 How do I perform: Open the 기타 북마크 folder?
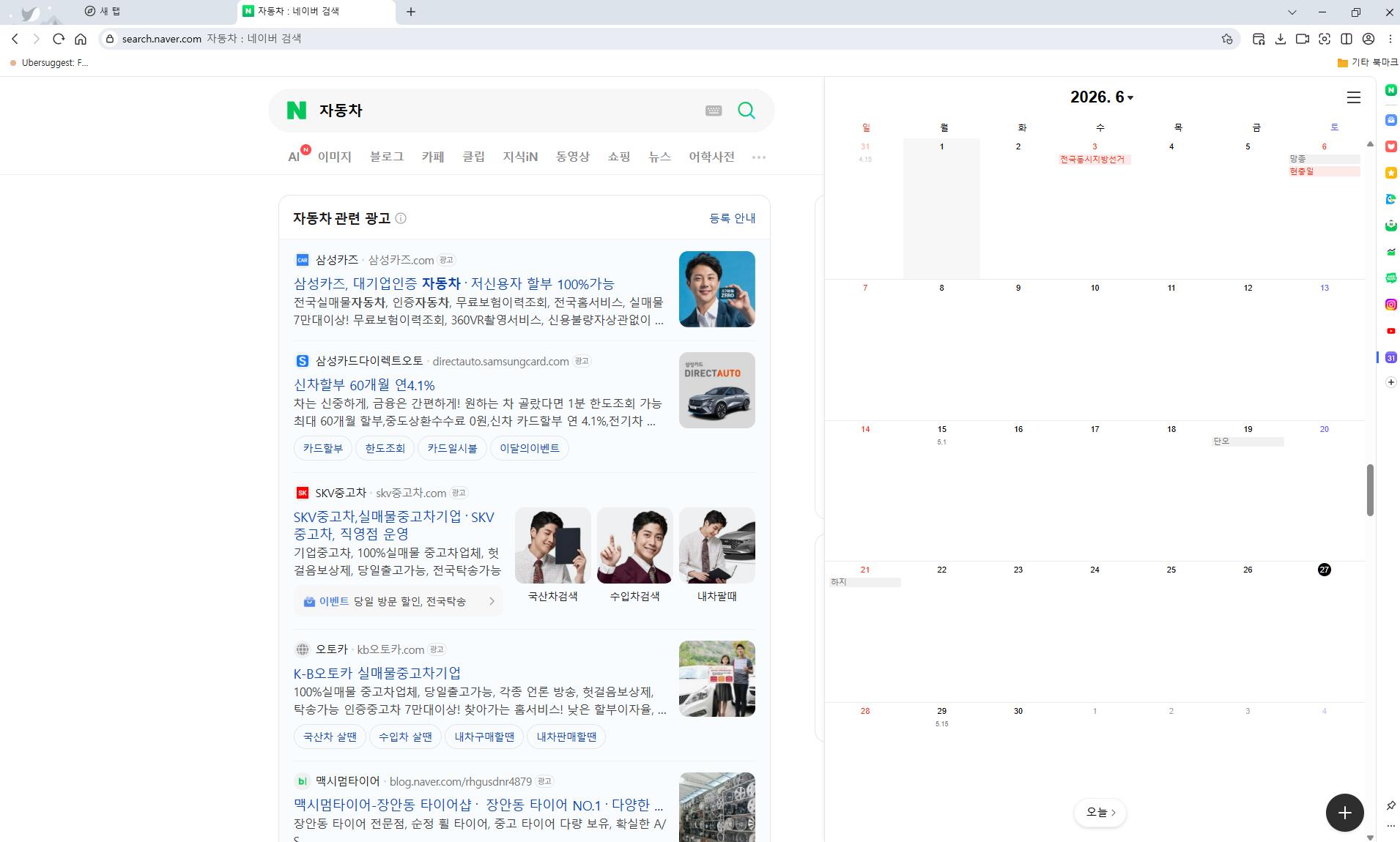click(1367, 63)
